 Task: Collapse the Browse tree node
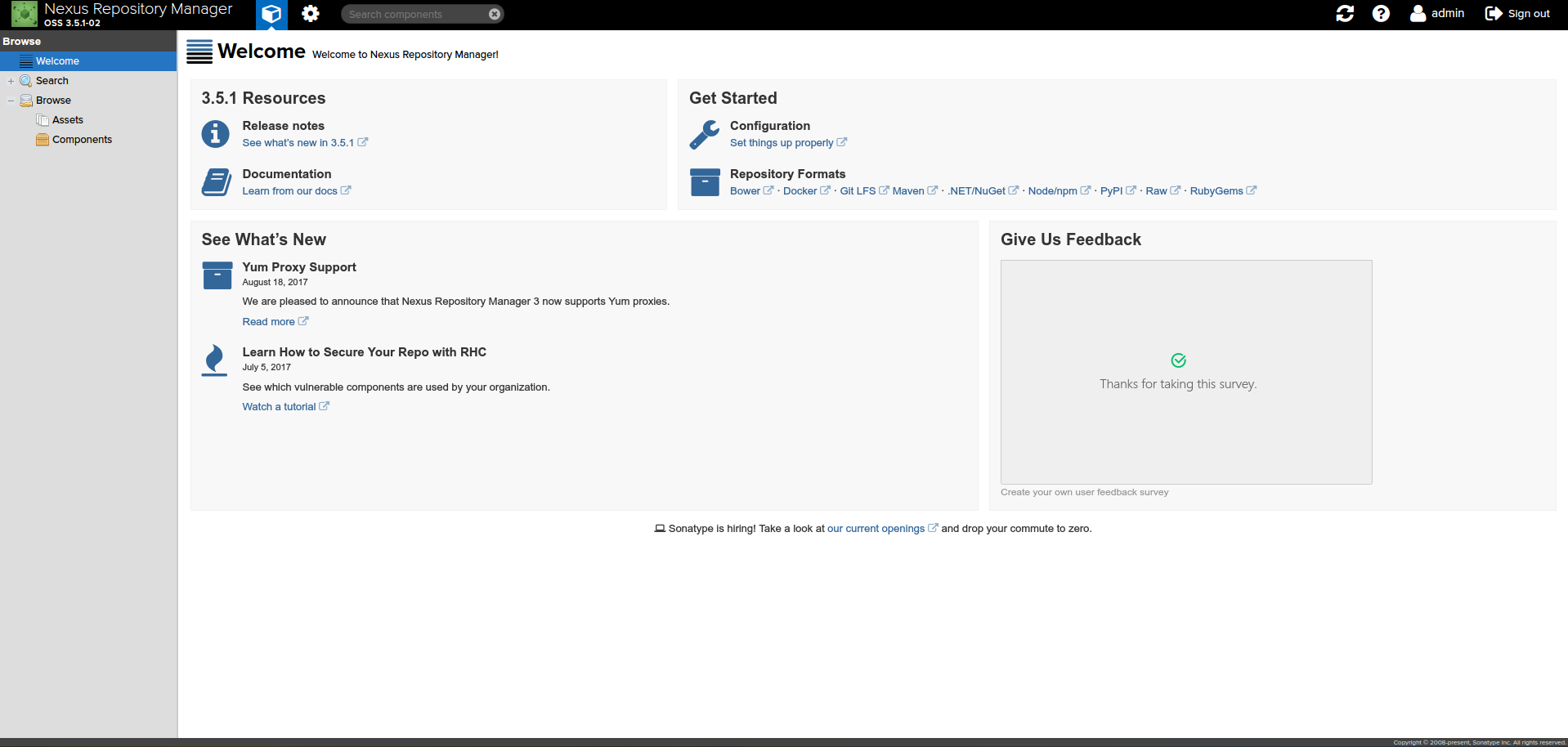pos(11,101)
